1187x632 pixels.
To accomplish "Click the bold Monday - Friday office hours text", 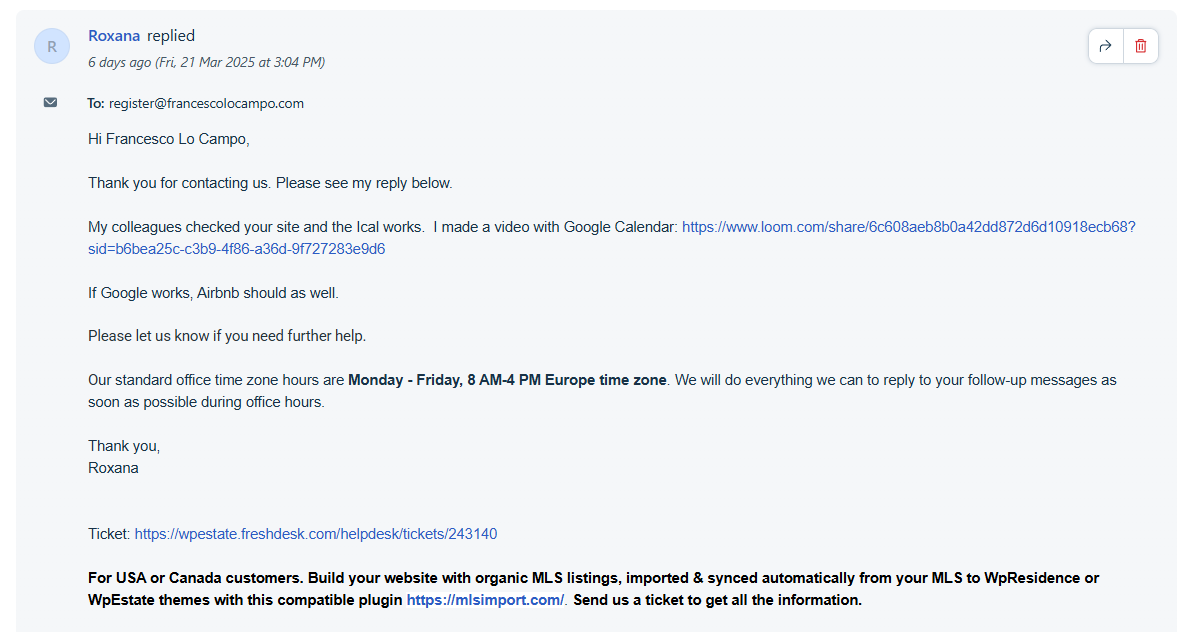I will tap(507, 380).
